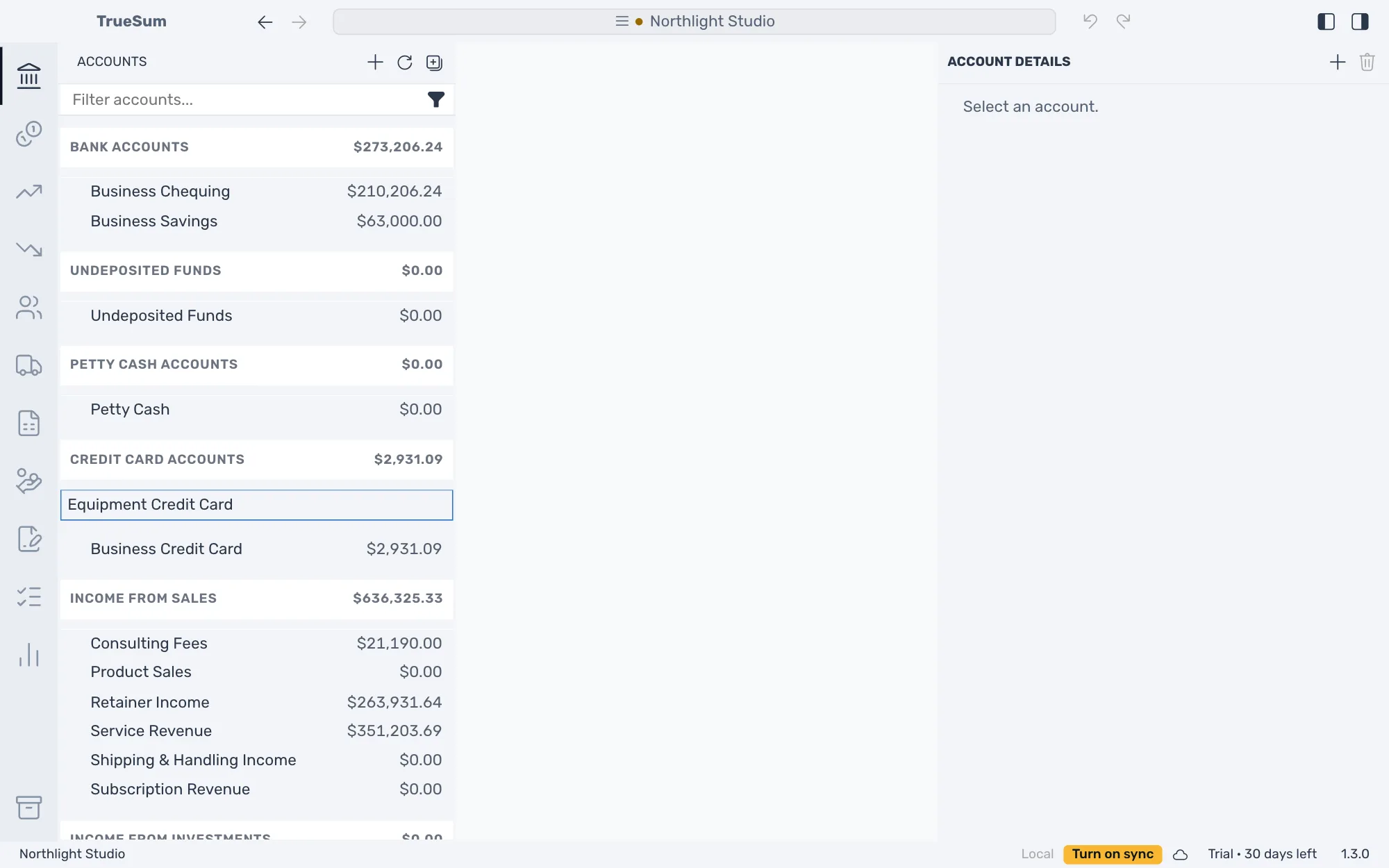
Task: Refresh the accounts list
Action: 405,62
